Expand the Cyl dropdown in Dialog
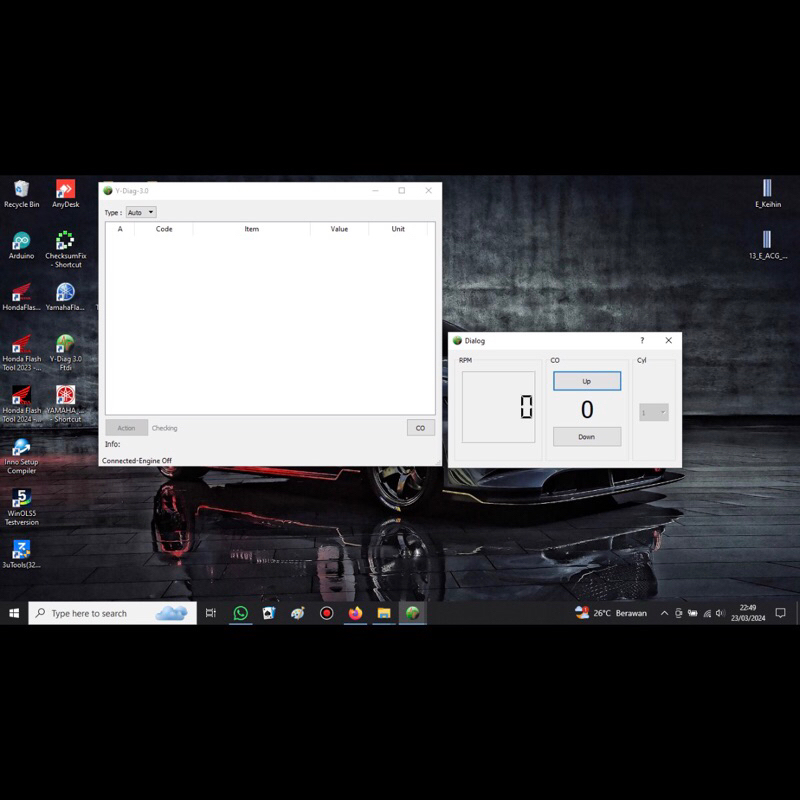Image resolution: width=800 pixels, height=800 pixels. point(654,412)
